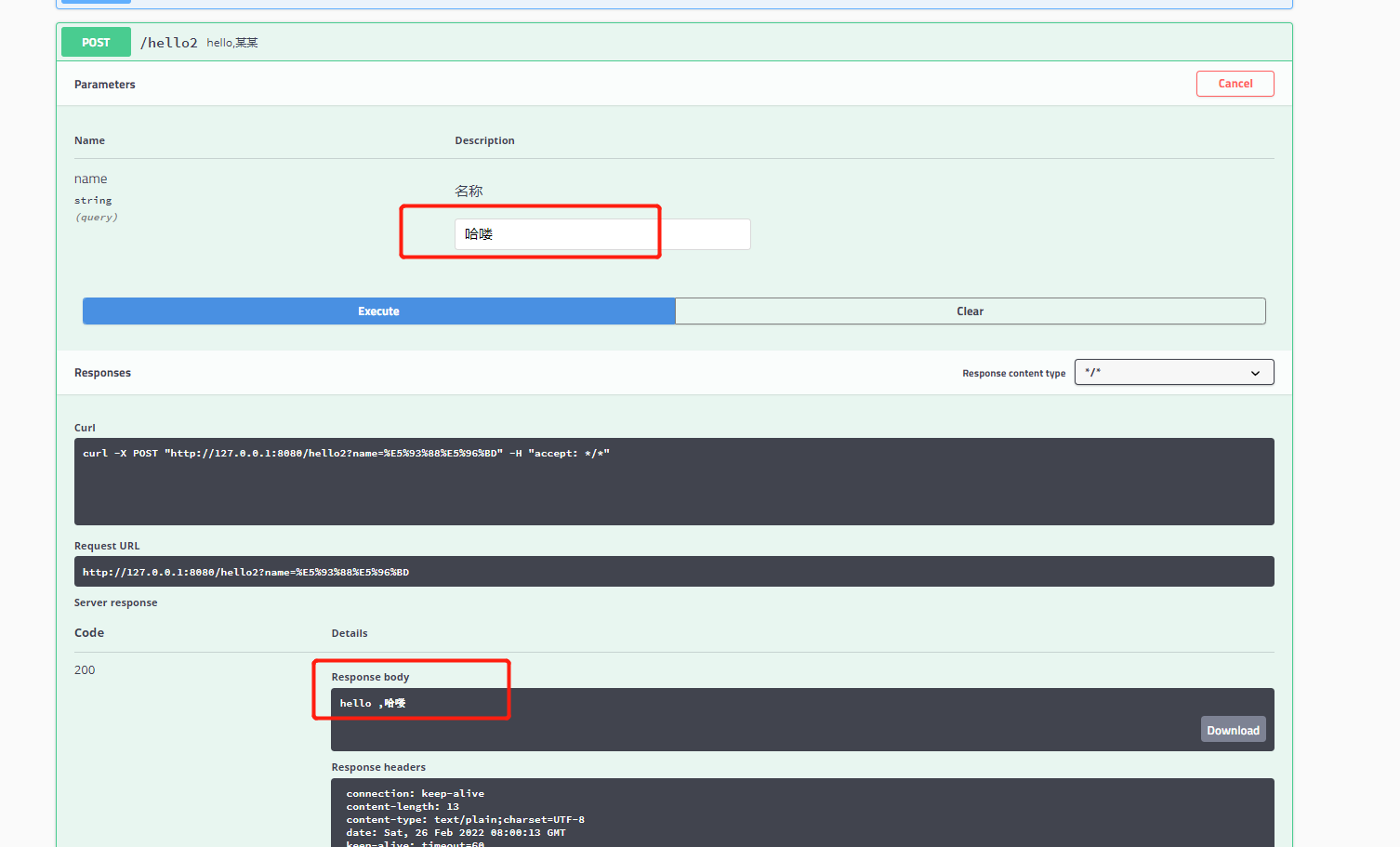Click the 'content-length: 13' header line

click(403, 806)
